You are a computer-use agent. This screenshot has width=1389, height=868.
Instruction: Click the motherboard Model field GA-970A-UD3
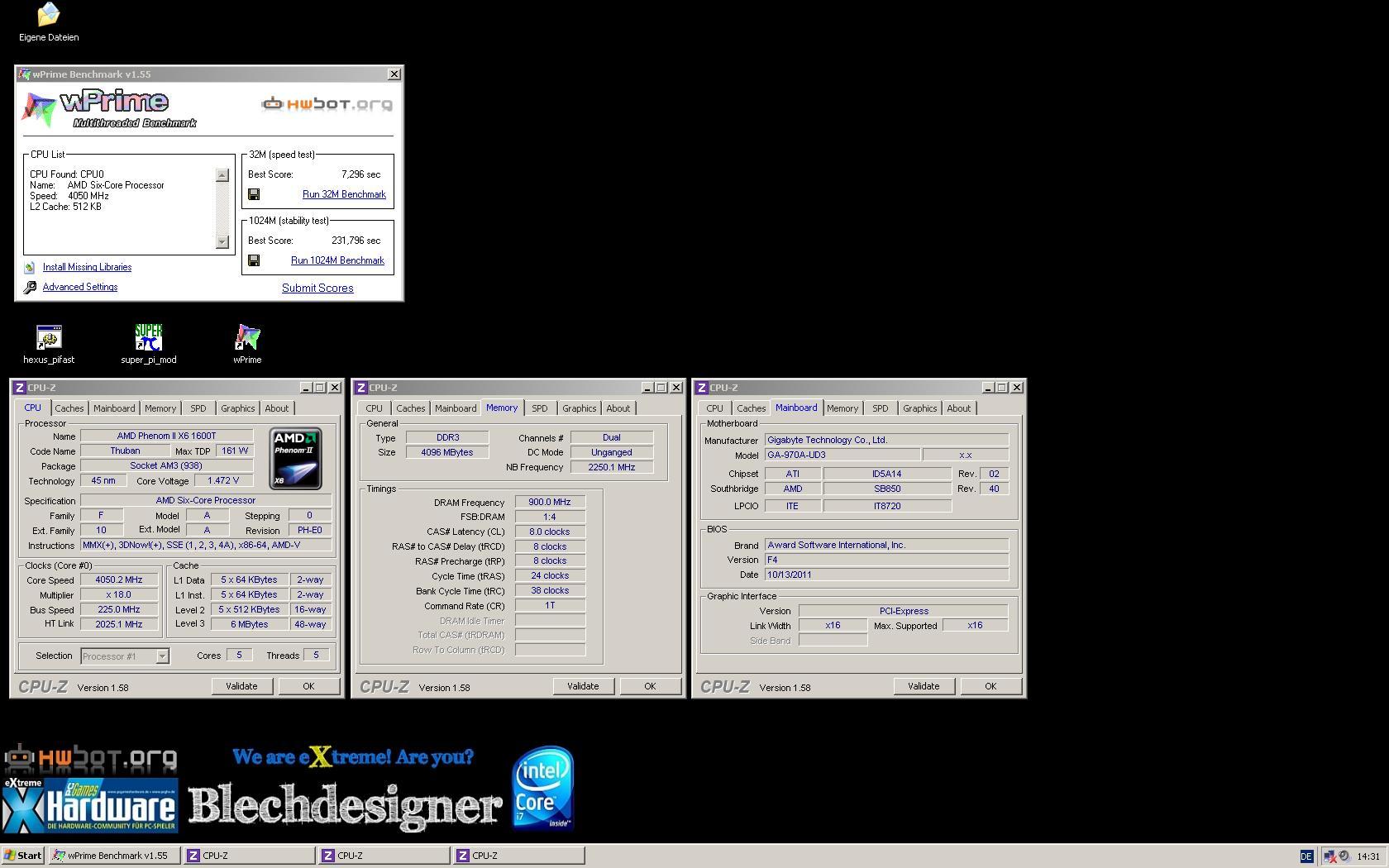842,455
